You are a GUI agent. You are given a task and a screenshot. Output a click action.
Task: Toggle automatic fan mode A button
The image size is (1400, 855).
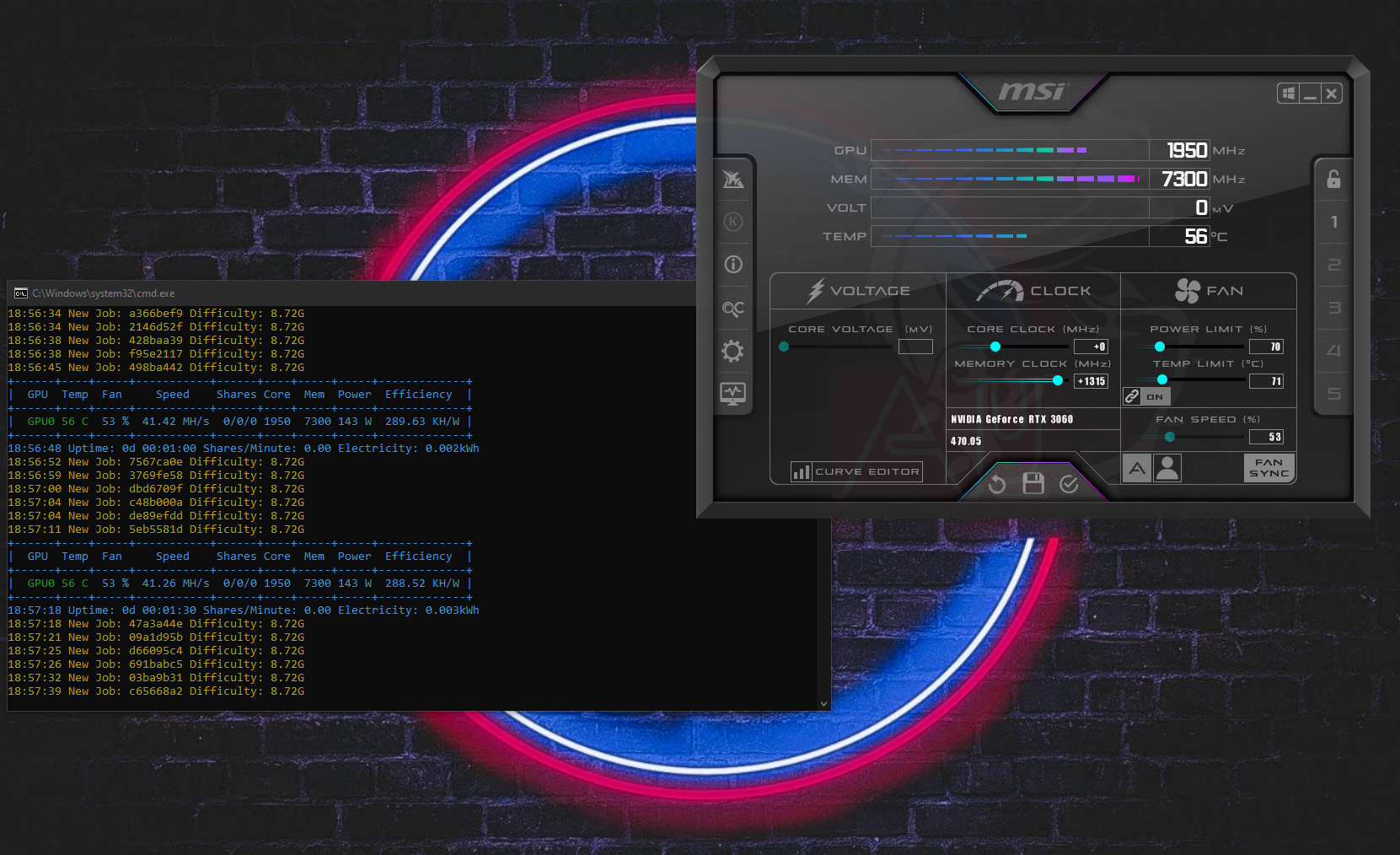pyautogui.click(x=1137, y=468)
